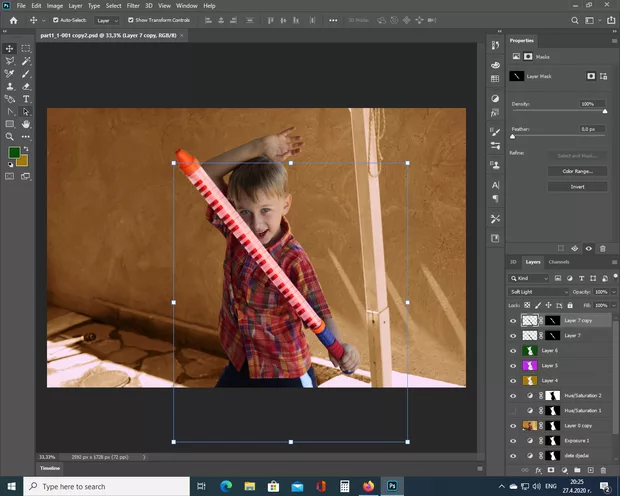Choose the Magic Wand tool
This screenshot has width=620, height=496.
pyautogui.click(x=25, y=61)
